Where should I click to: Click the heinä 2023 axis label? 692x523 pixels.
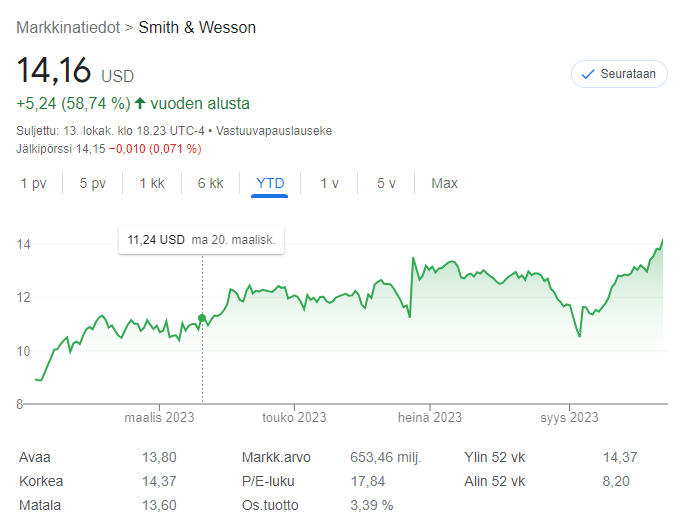[x=430, y=418]
